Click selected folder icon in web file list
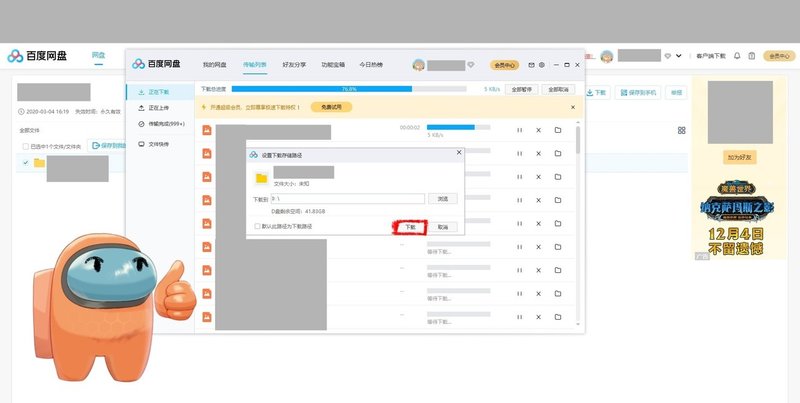 [39, 163]
